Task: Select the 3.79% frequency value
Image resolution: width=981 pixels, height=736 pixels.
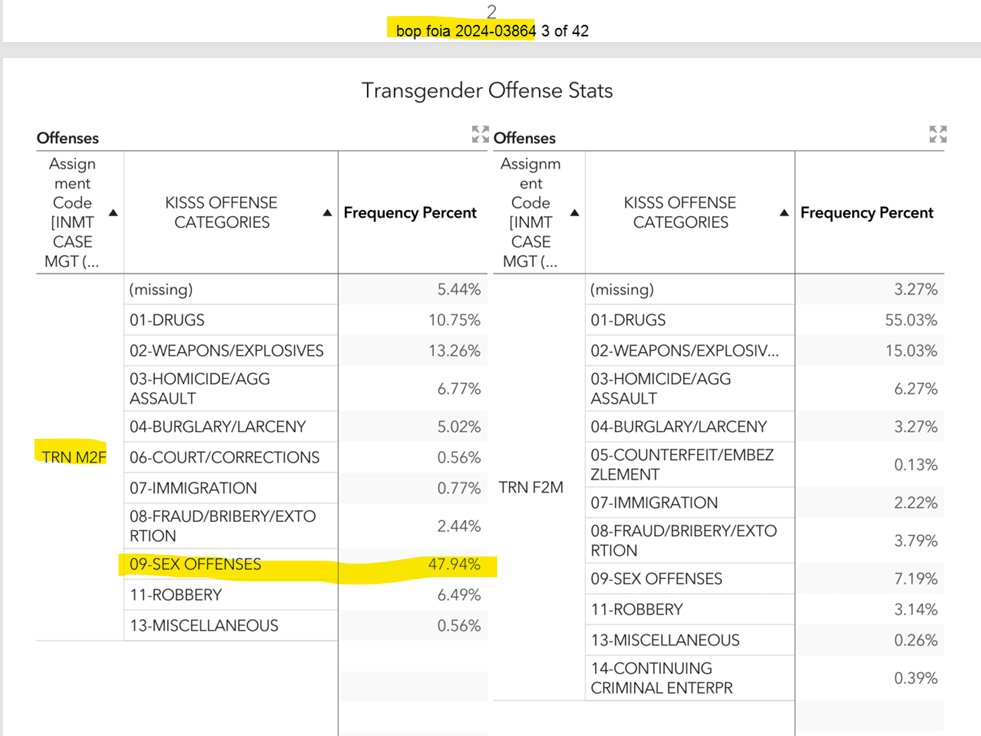Action: (x=915, y=541)
